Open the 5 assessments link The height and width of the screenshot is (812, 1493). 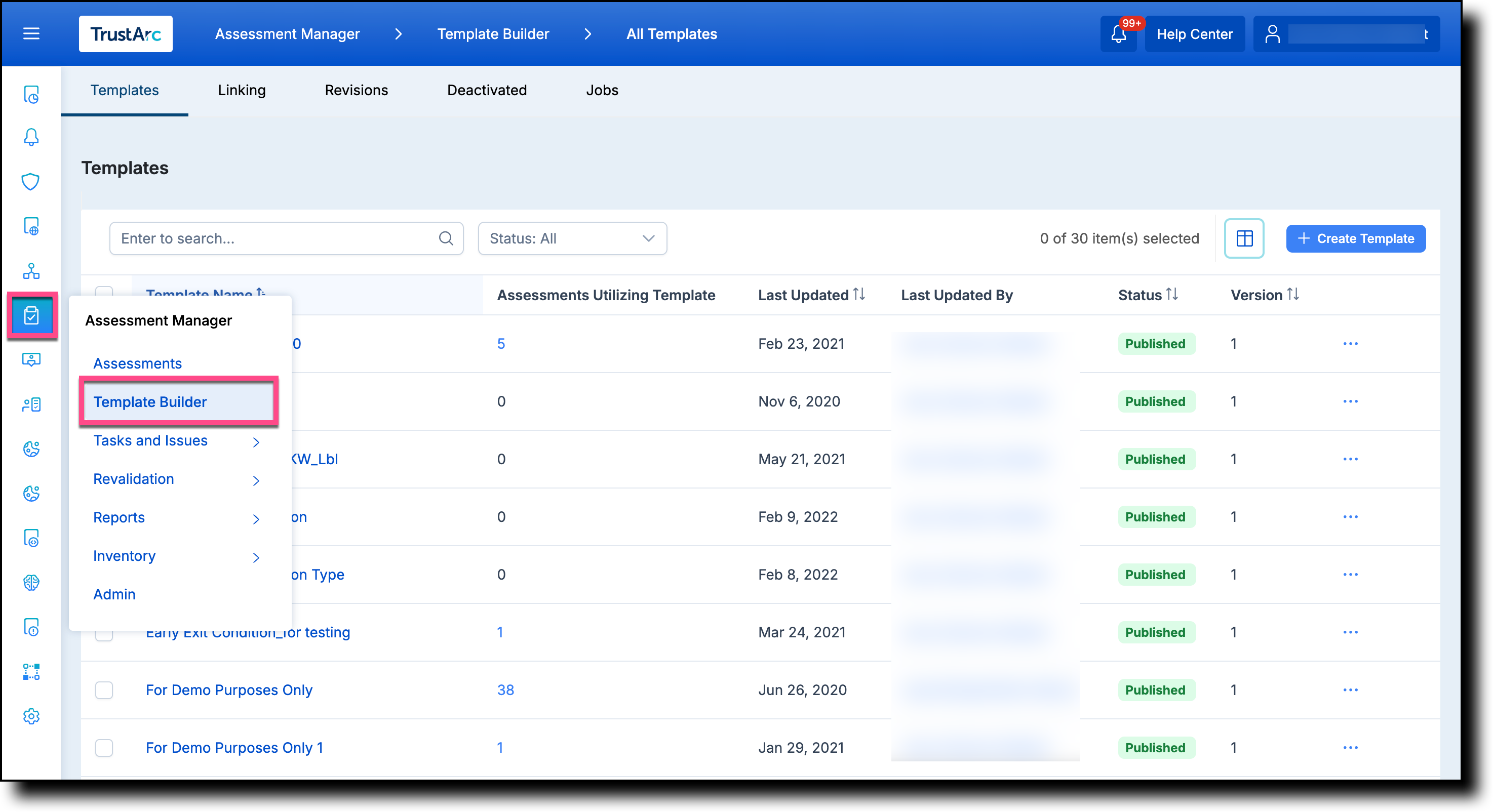tap(501, 343)
